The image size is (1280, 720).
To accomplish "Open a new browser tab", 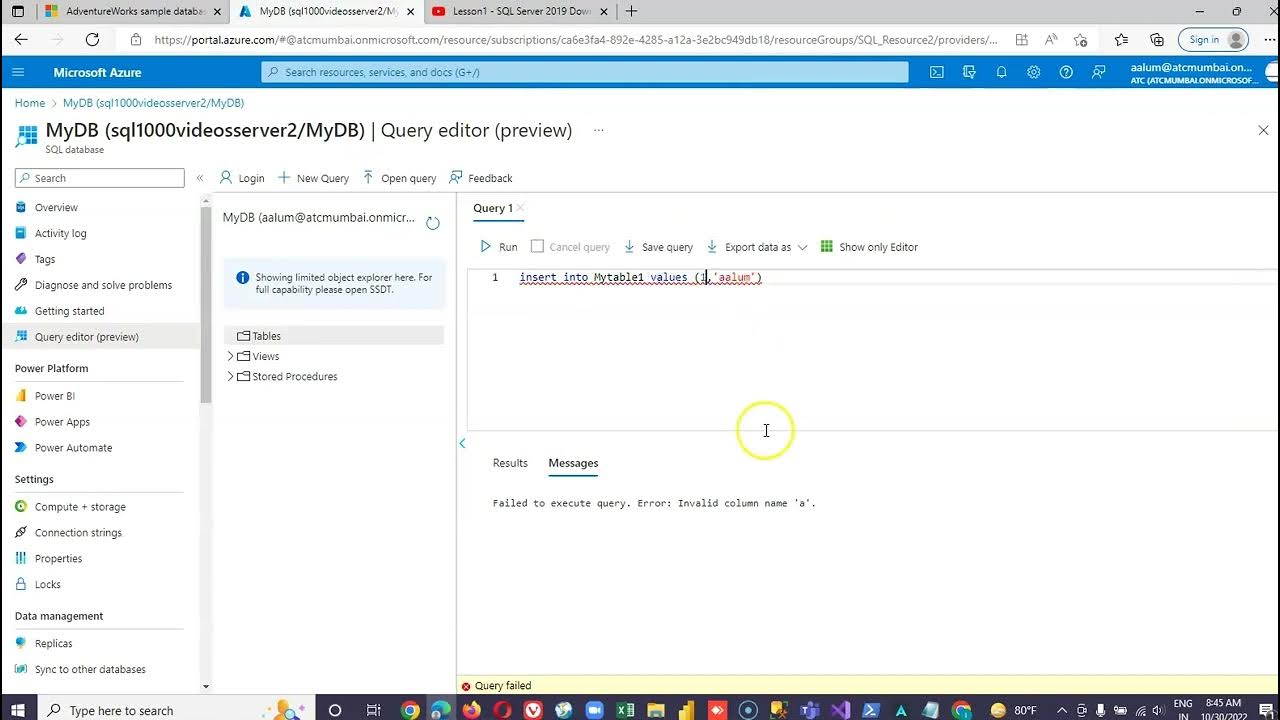I will [631, 12].
